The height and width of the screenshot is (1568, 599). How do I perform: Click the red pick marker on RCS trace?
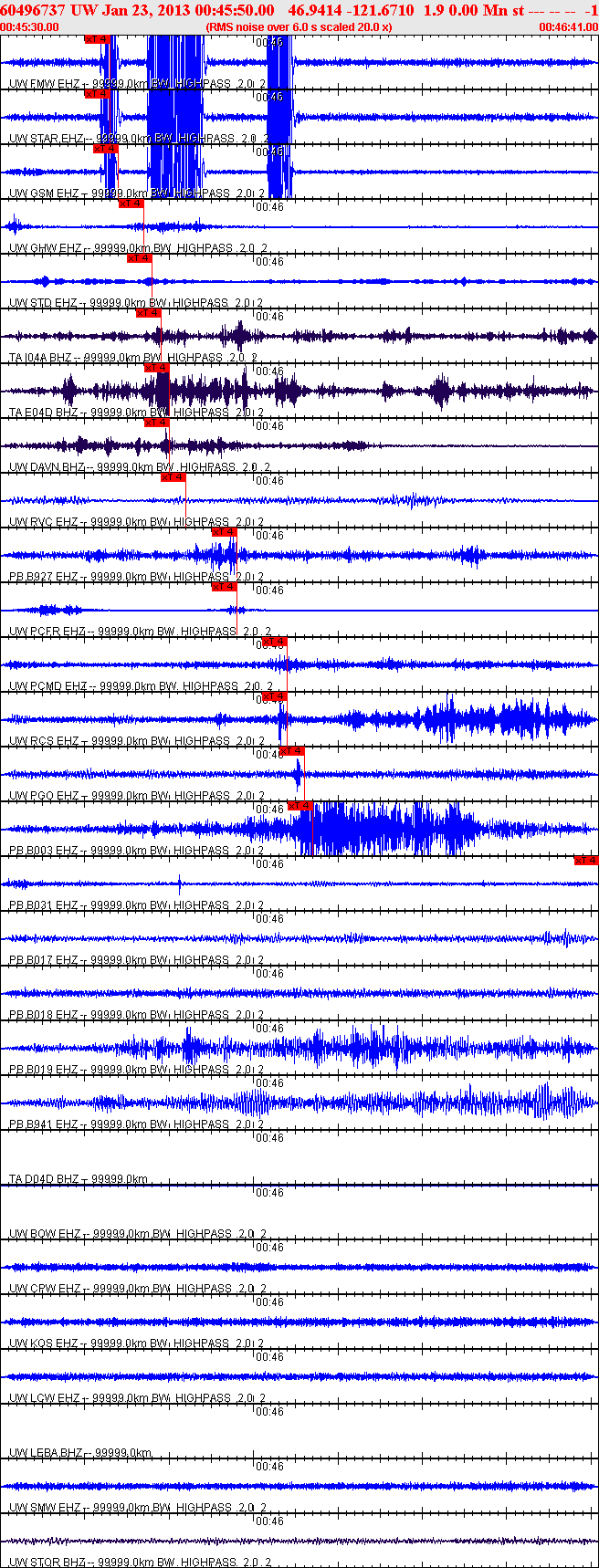point(275,695)
